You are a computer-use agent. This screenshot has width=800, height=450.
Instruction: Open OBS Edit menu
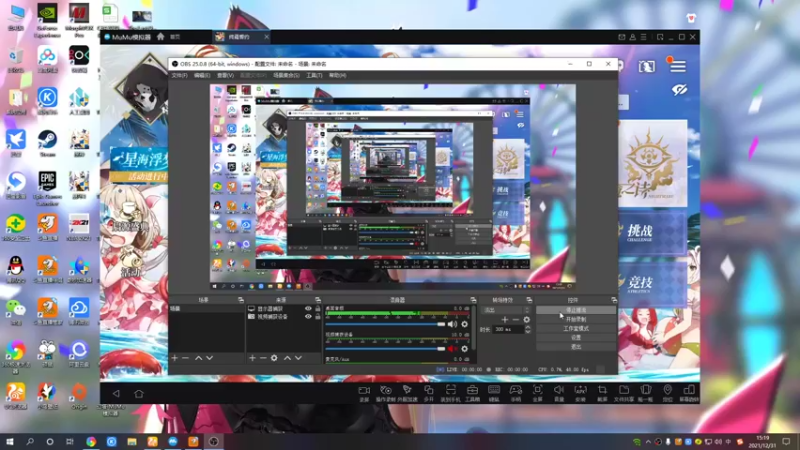point(202,76)
